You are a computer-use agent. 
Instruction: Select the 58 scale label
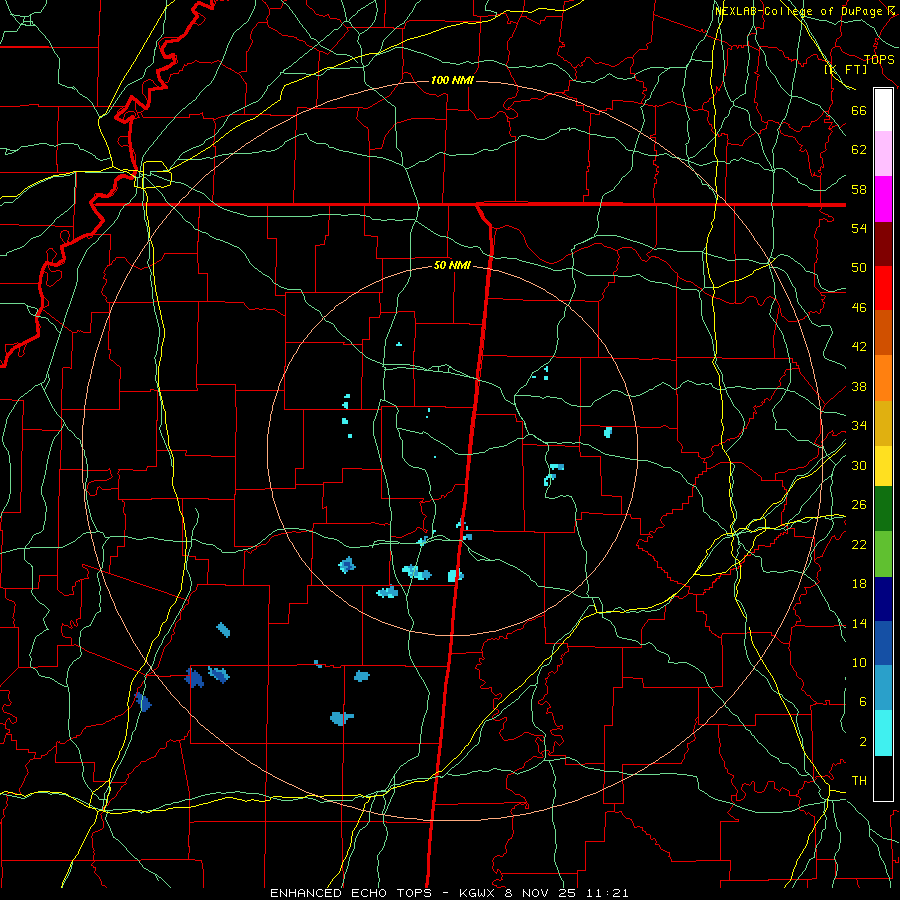click(859, 189)
